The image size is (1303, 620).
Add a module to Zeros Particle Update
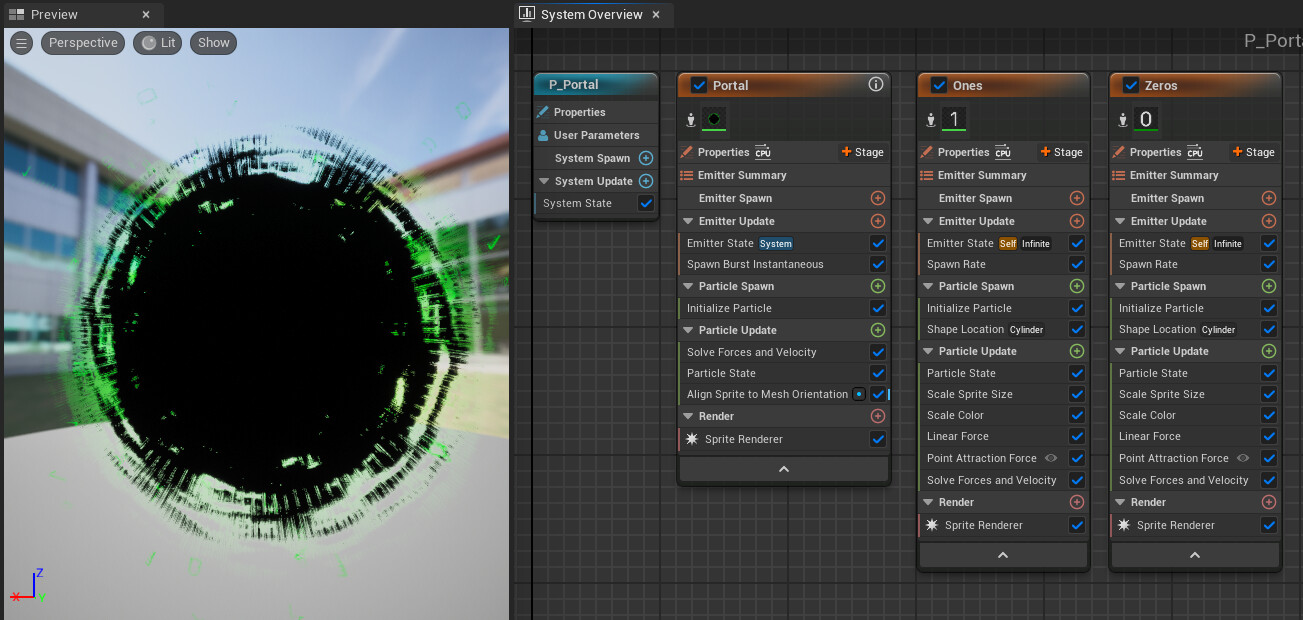click(x=1269, y=351)
